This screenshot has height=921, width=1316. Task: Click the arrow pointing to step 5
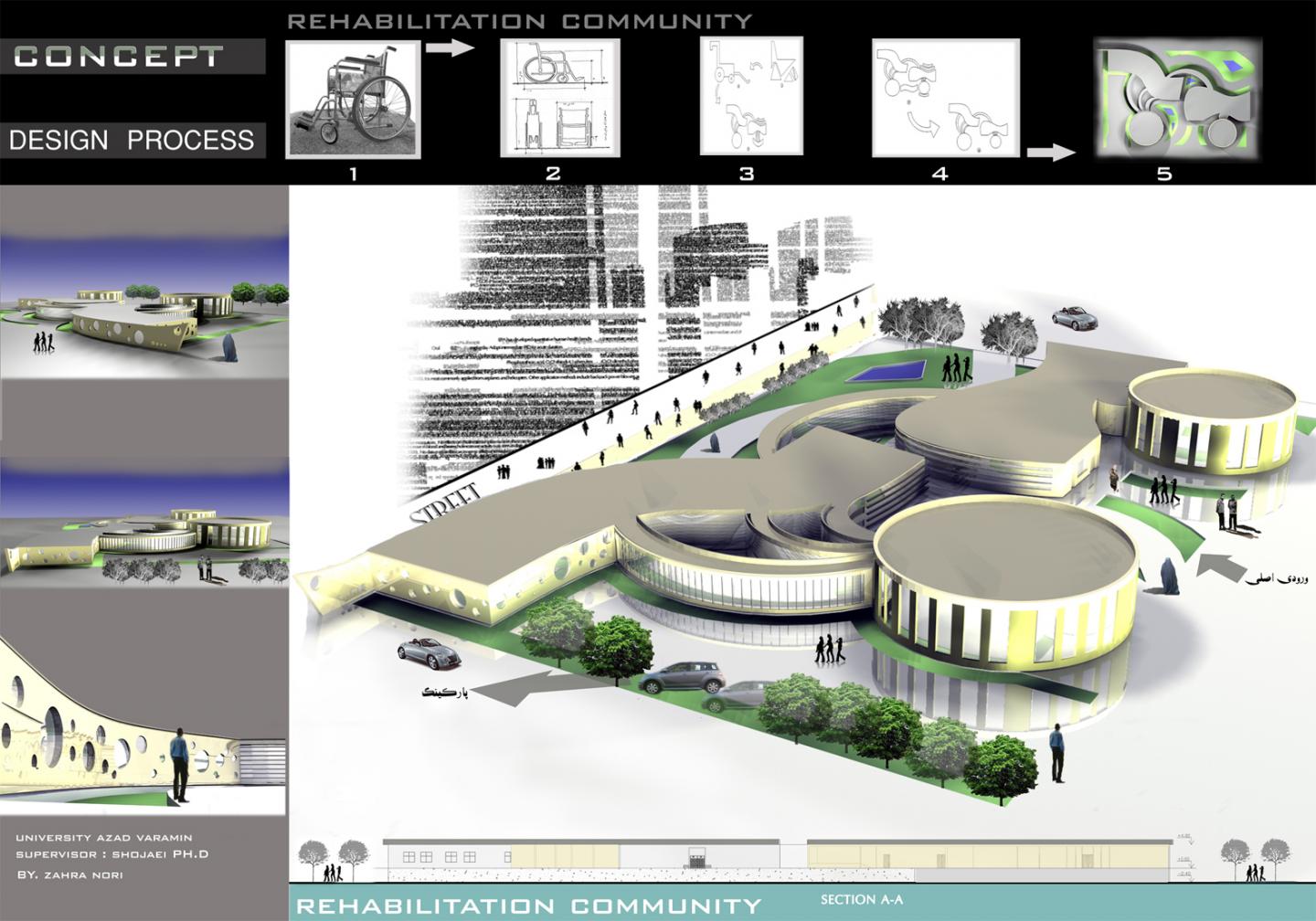[x=1051, y=152]
